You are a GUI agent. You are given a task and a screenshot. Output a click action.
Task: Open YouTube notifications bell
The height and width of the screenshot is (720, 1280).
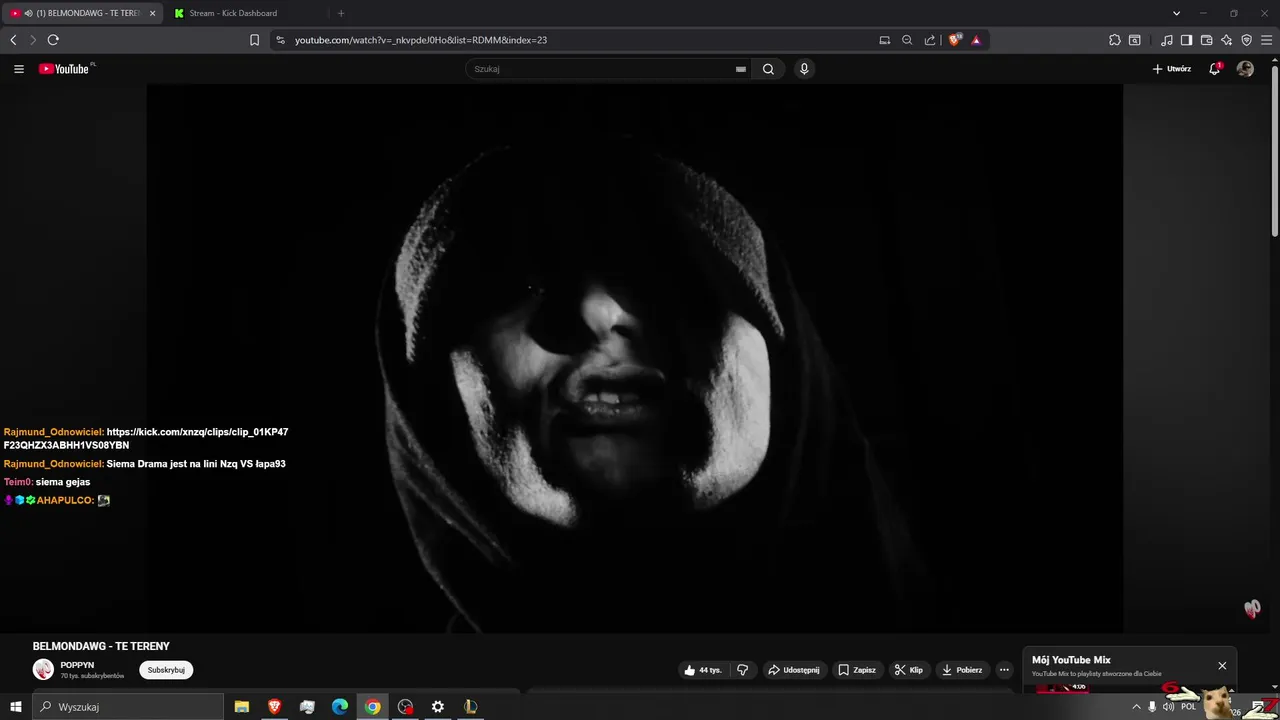point(1215,69)
